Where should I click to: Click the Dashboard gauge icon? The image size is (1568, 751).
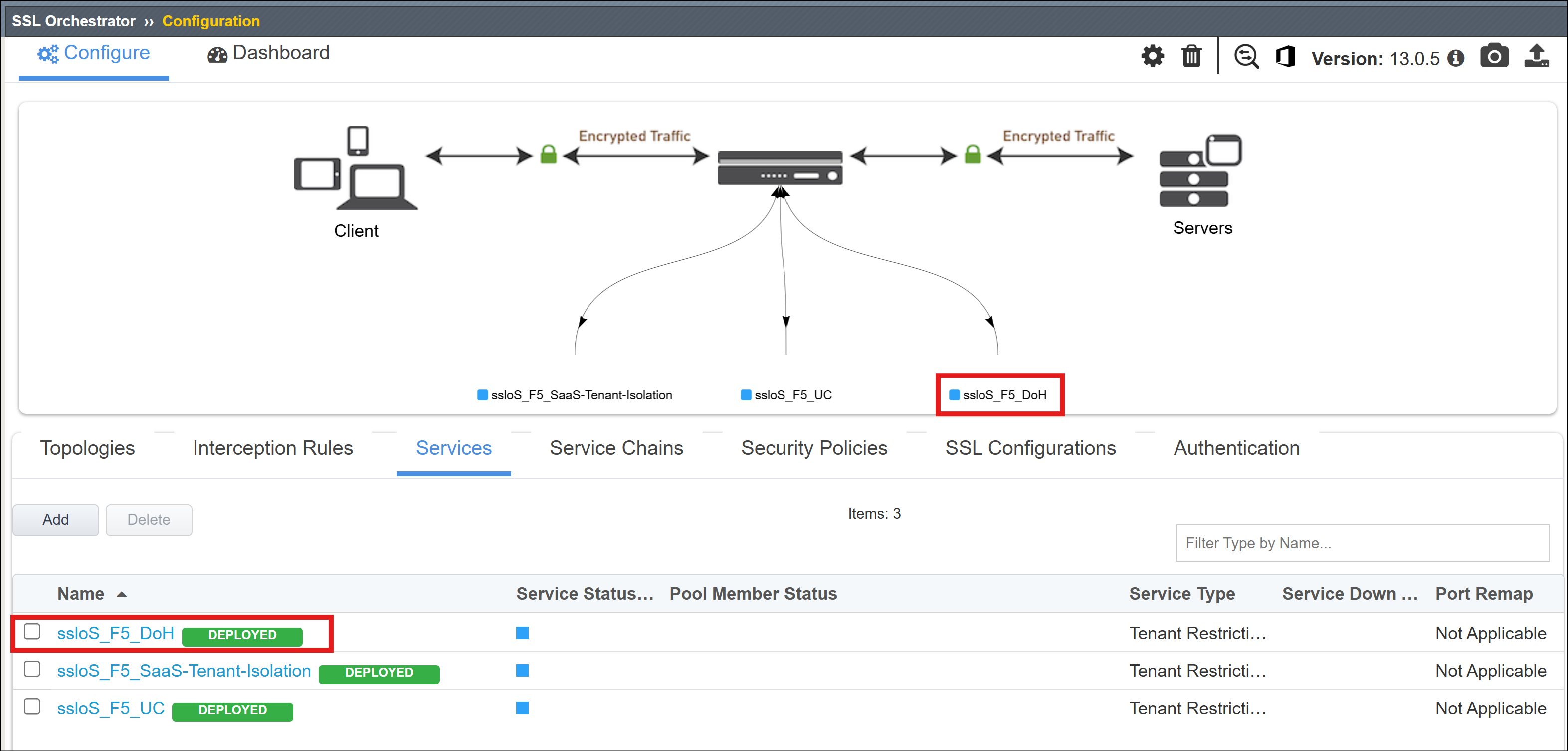(x=217, y=55)
